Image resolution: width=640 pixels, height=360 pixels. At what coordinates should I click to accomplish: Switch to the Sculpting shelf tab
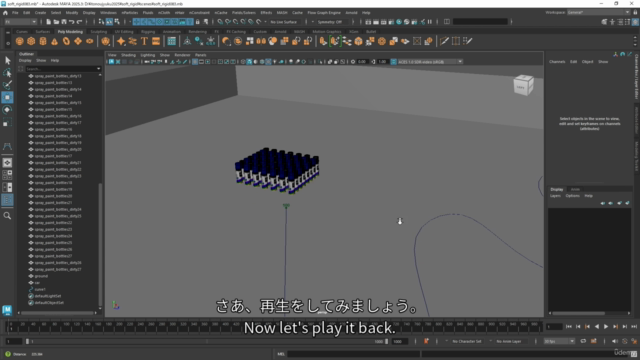[99, 31]
